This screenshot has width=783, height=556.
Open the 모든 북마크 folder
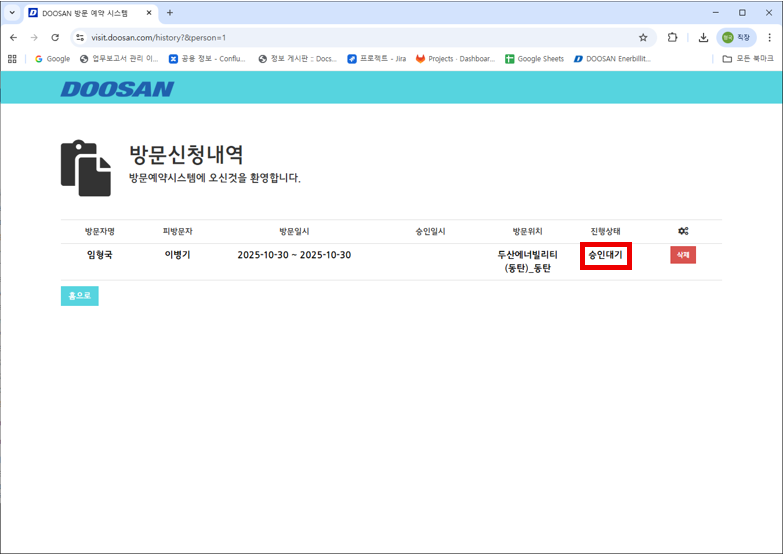pyautogui.click(x=748, y=59)
